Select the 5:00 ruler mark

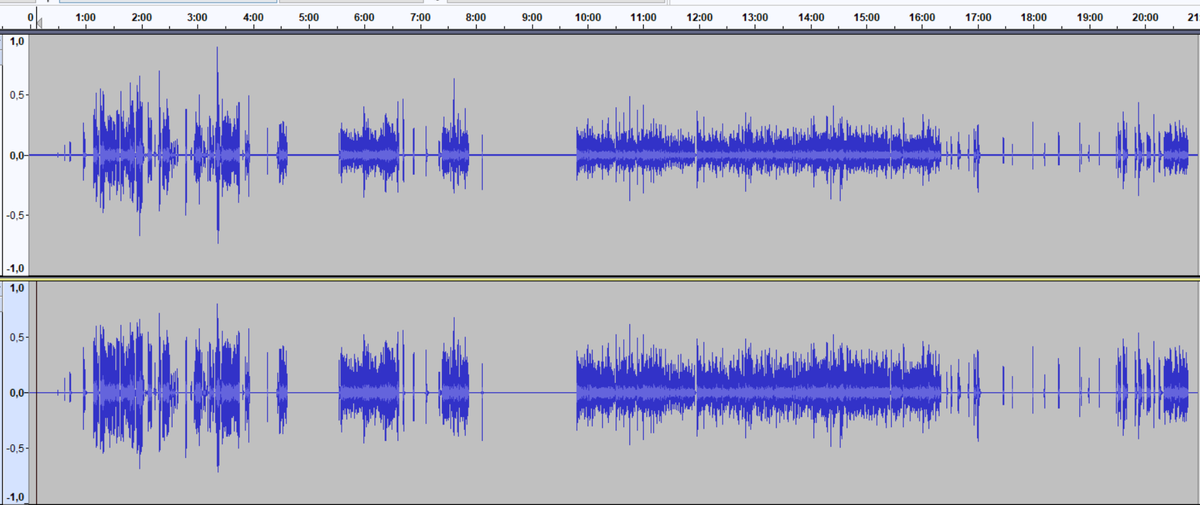(309, 18)
